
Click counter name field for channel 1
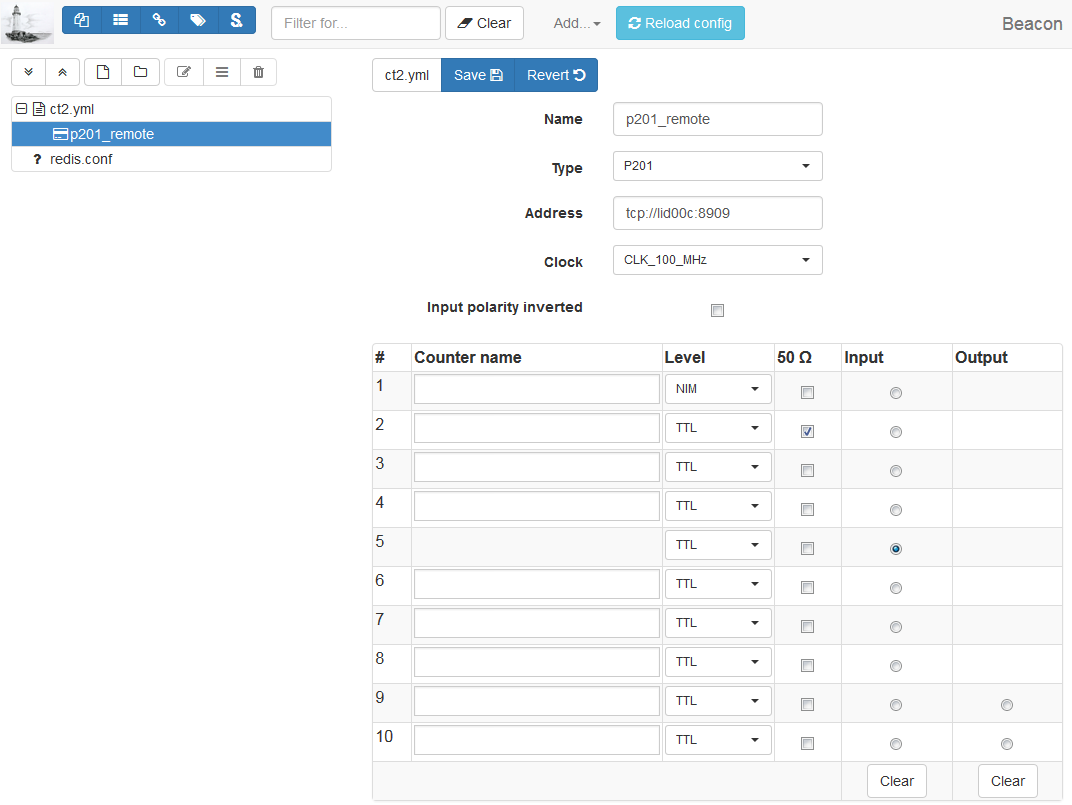click(x=537, y=389)
